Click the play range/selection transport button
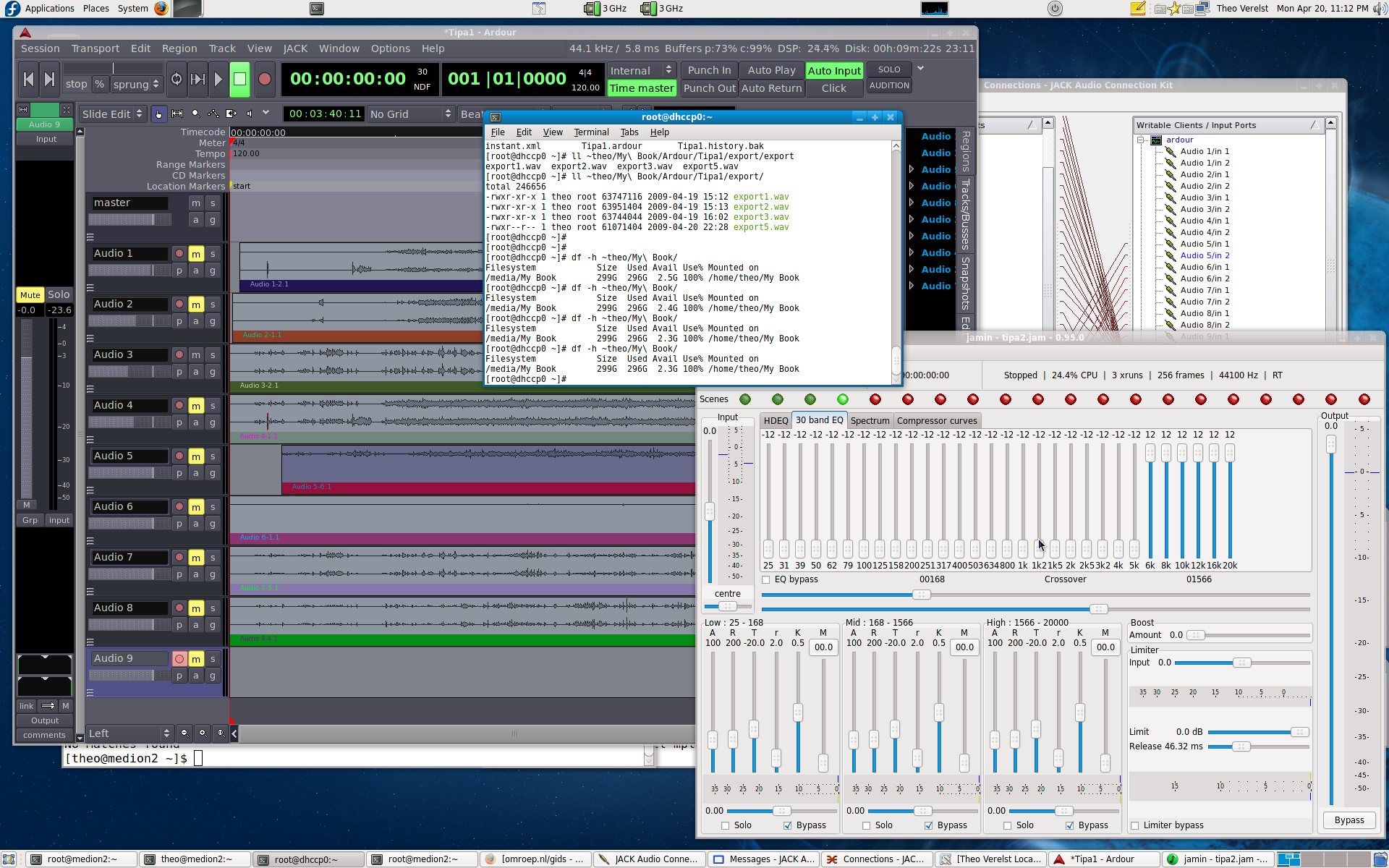 (197, 79)
